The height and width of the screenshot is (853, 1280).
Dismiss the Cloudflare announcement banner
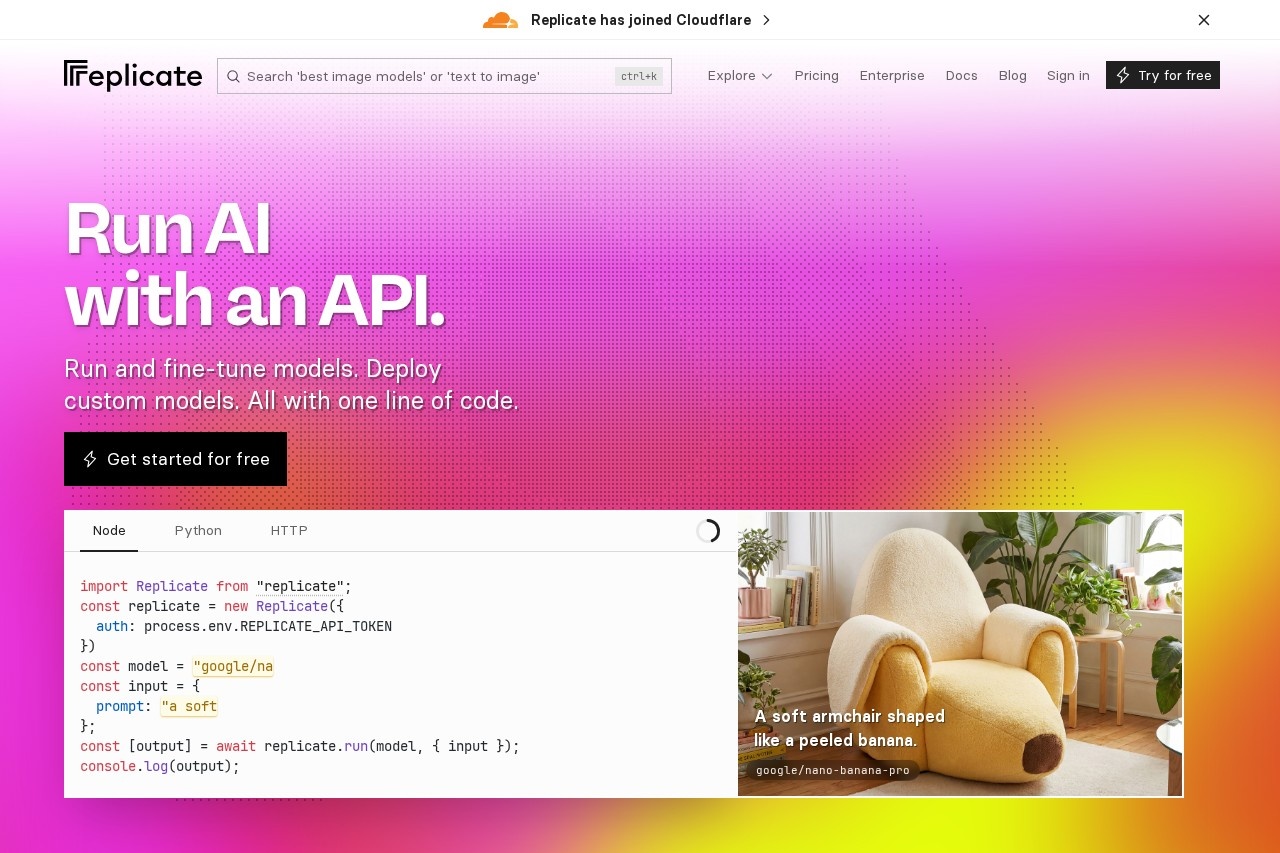pyautogui.click(x=1204, y=20)
